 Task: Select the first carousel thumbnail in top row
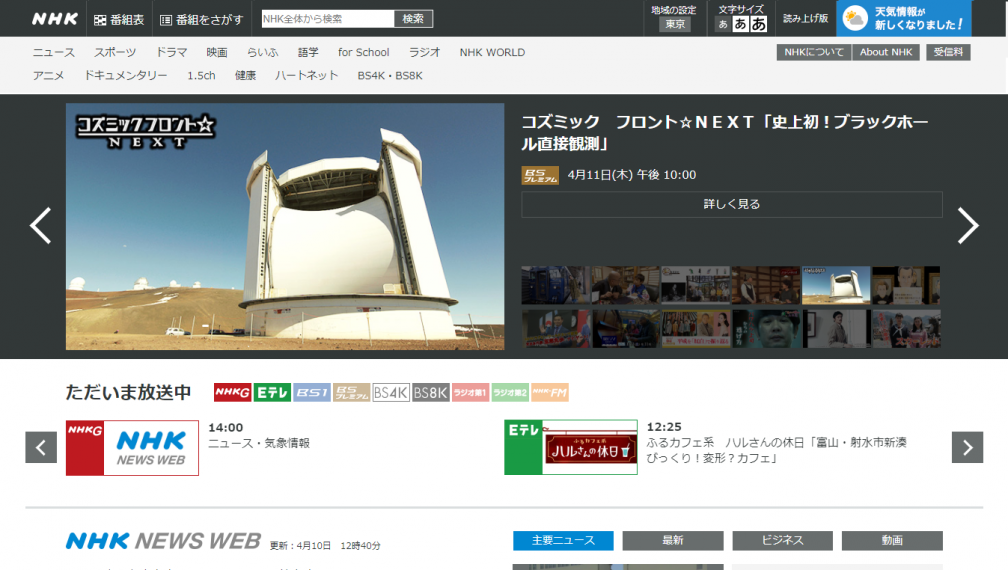555,285
